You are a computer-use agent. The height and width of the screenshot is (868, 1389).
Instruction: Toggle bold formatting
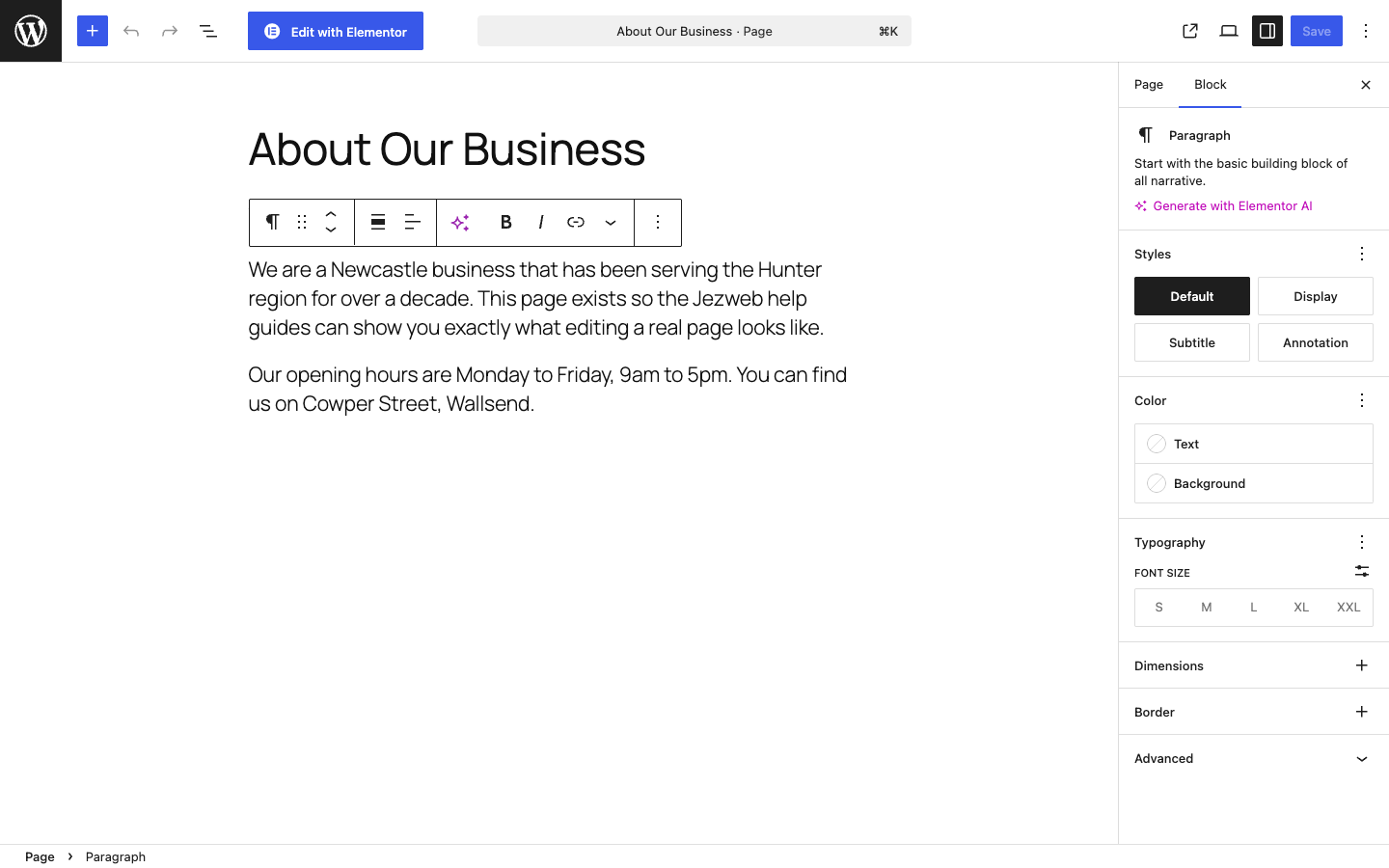[505, 223]
